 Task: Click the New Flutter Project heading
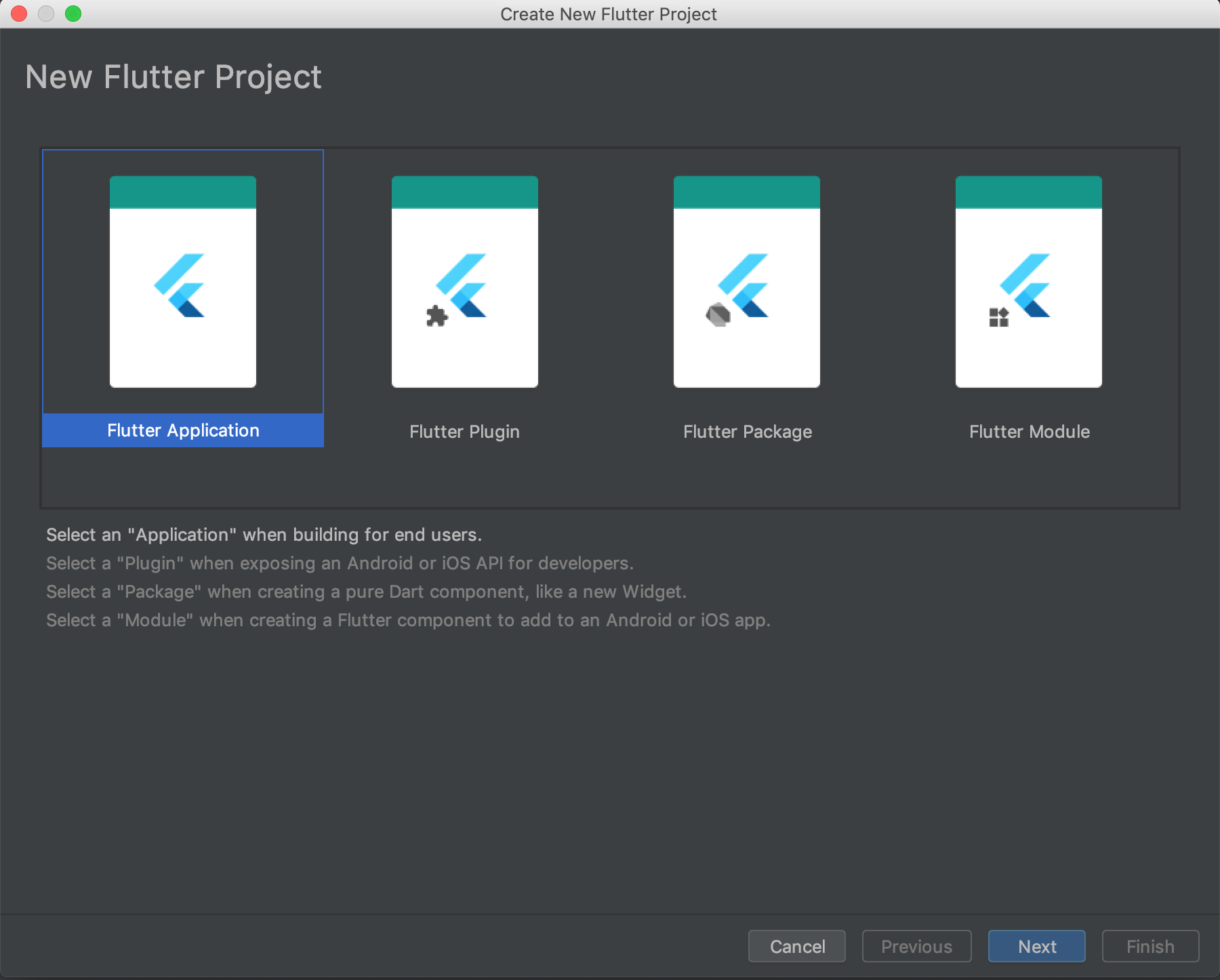tap(174, 77)
